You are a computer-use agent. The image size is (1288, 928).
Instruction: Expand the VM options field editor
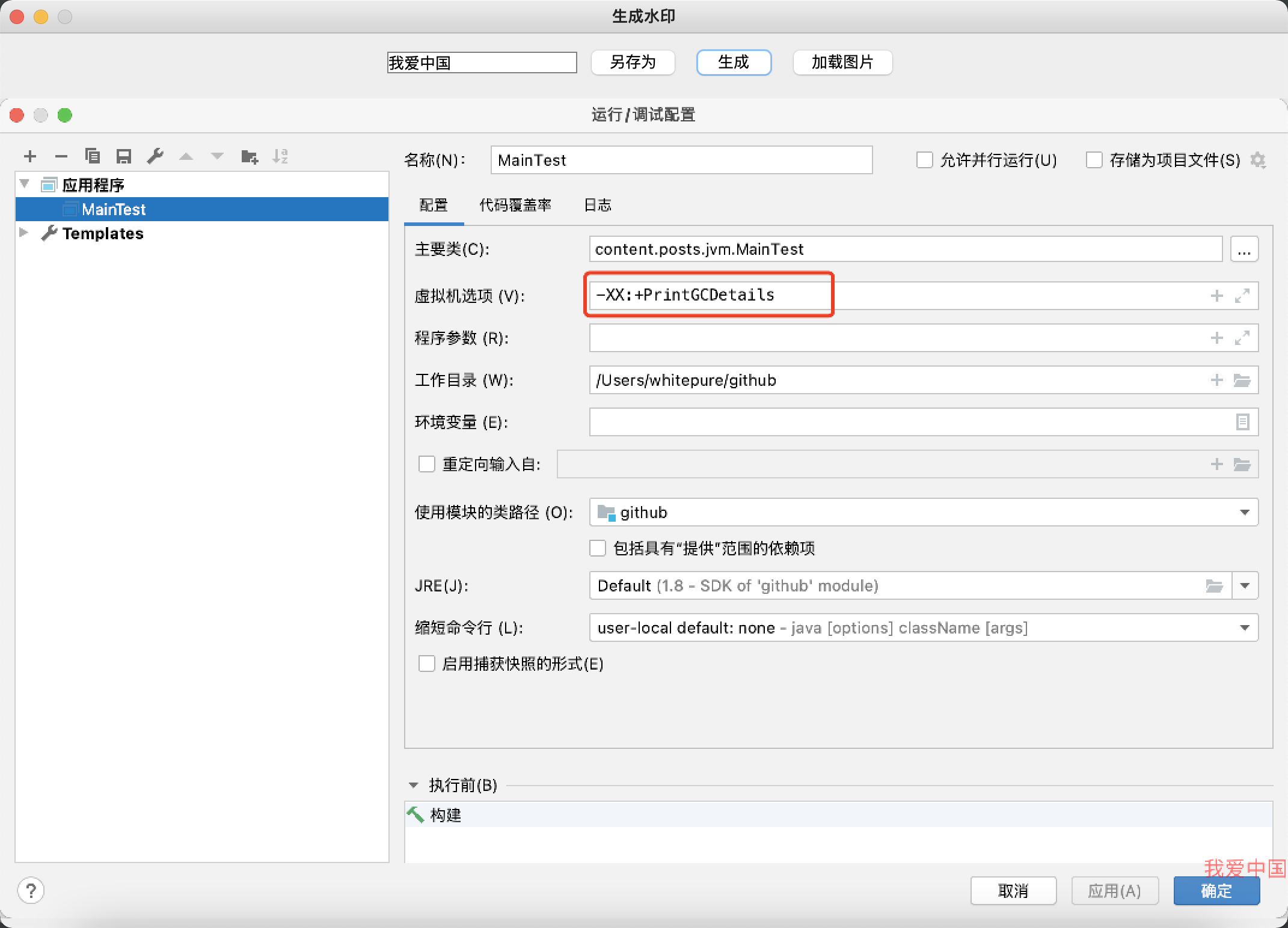(x=1242, y=296)
